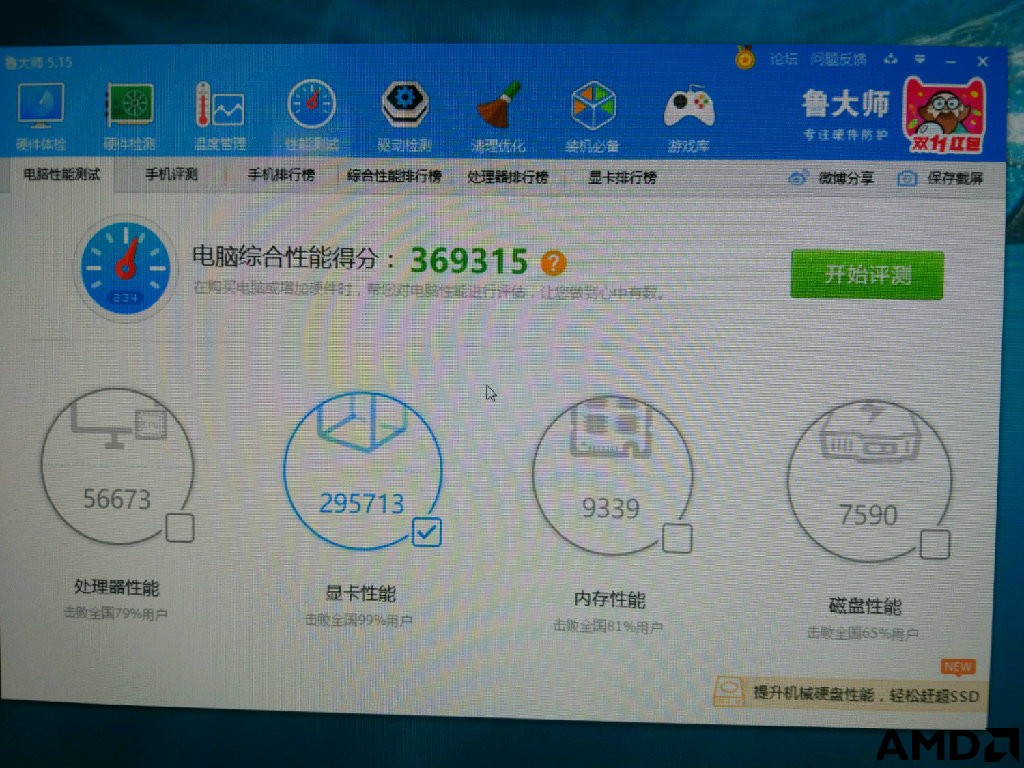
Task: Open the 论坛 forum link
Action: (x=784, y=59)
